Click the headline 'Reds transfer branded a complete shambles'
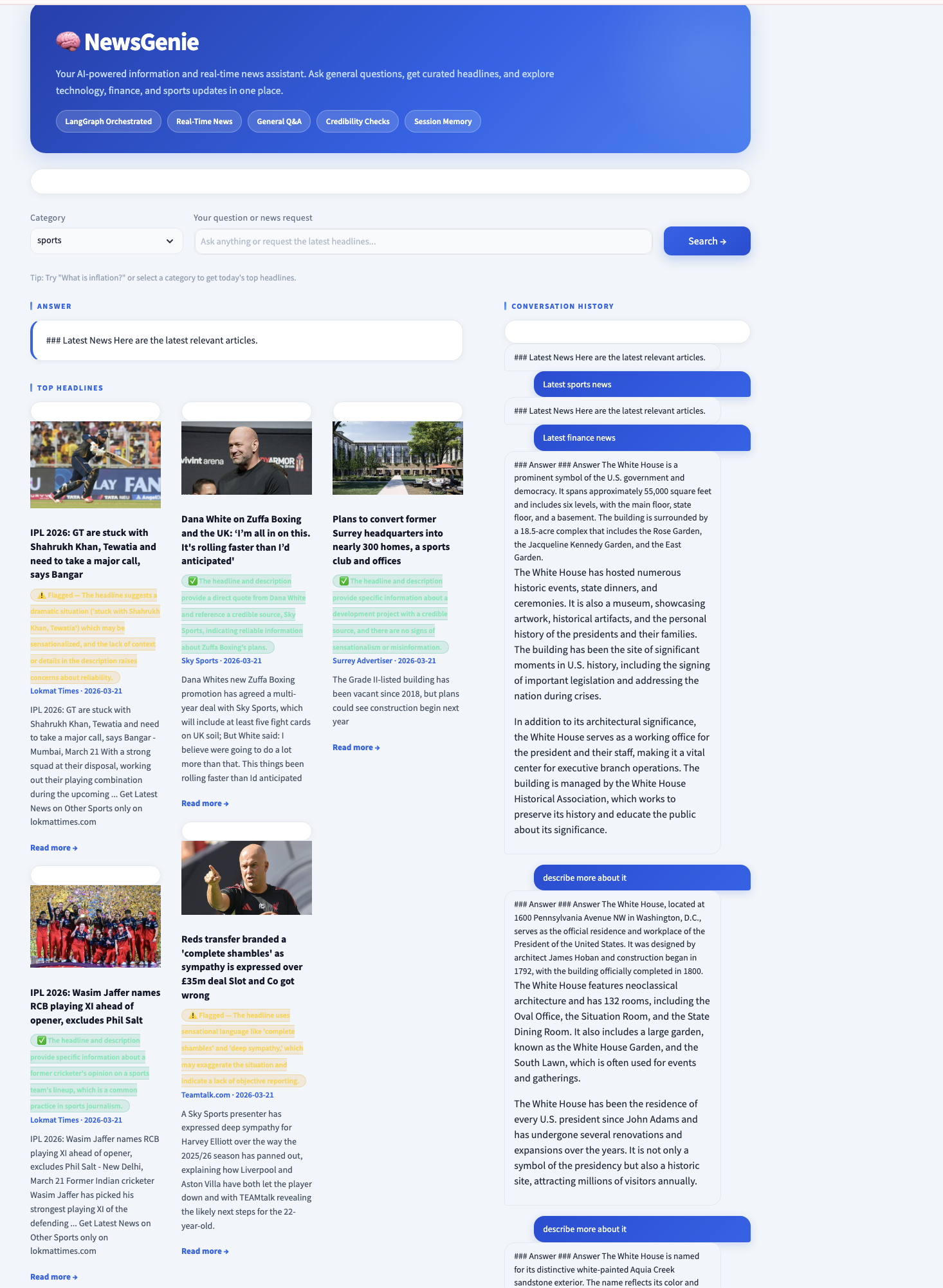The image size is (943, 1288). click(x=242, y=967)
